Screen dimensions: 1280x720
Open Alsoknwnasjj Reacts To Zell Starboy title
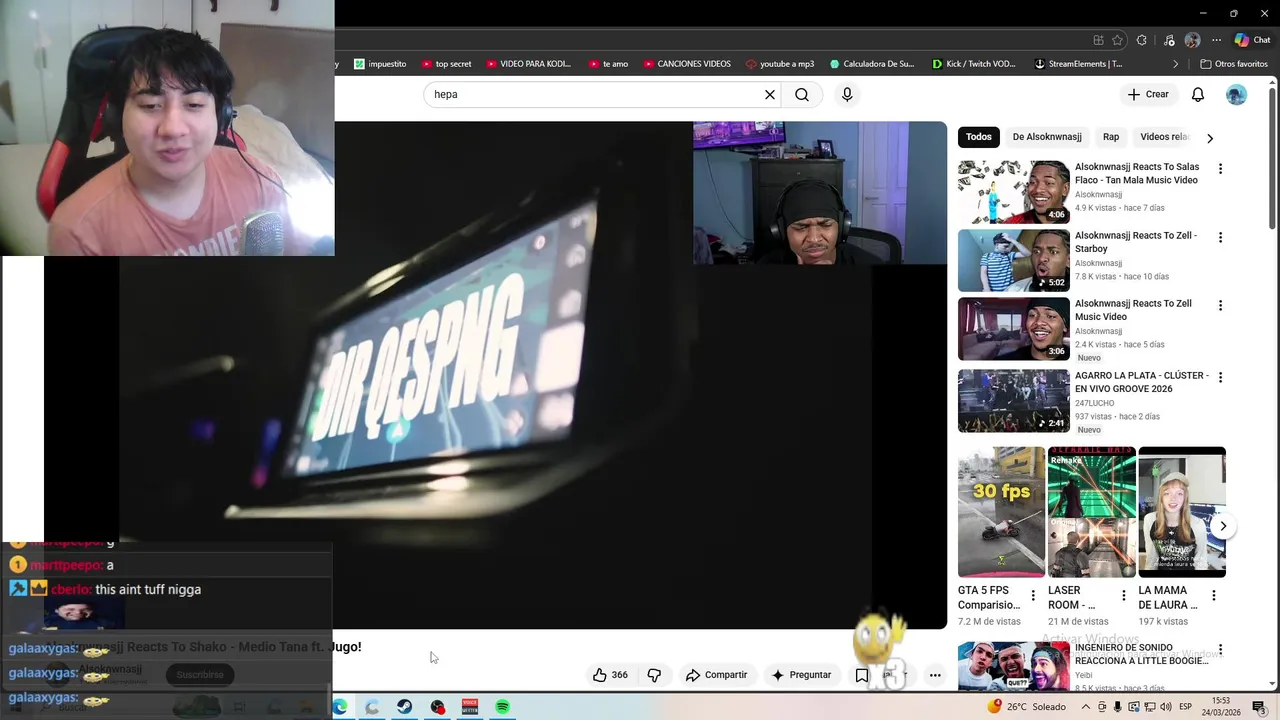(1136, 242)
